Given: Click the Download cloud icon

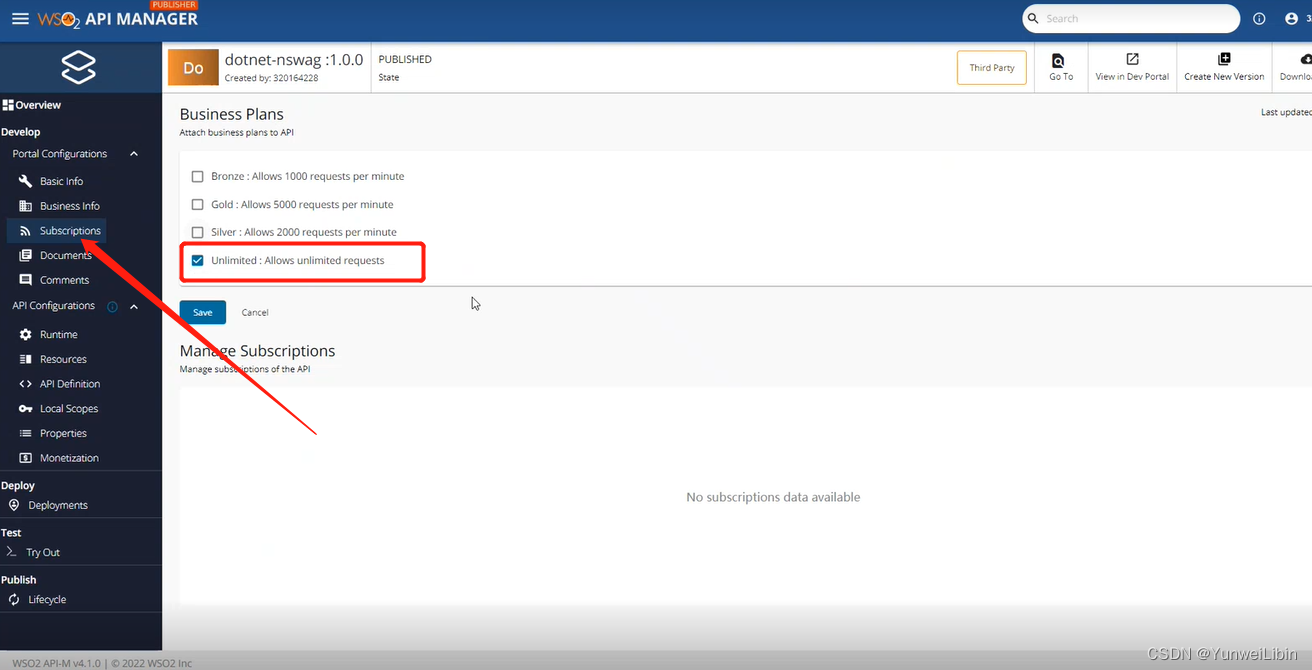Looking at the screenshot, I should pyautogui.click(x=1305, y=60).
